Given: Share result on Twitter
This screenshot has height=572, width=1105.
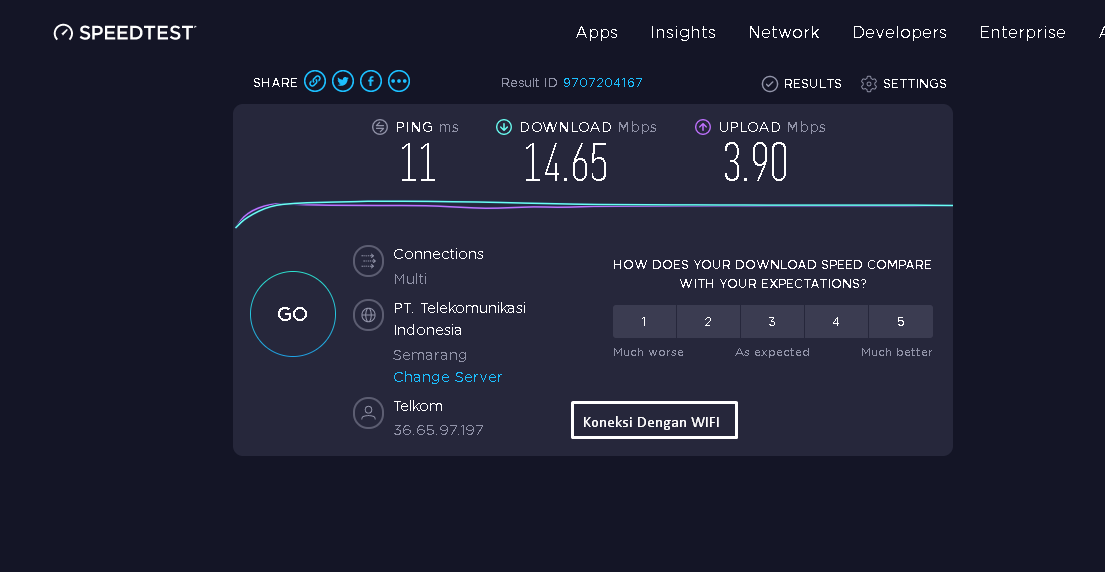Looking at the screenshot, I should pyautogui.click(x=343, y=82).
